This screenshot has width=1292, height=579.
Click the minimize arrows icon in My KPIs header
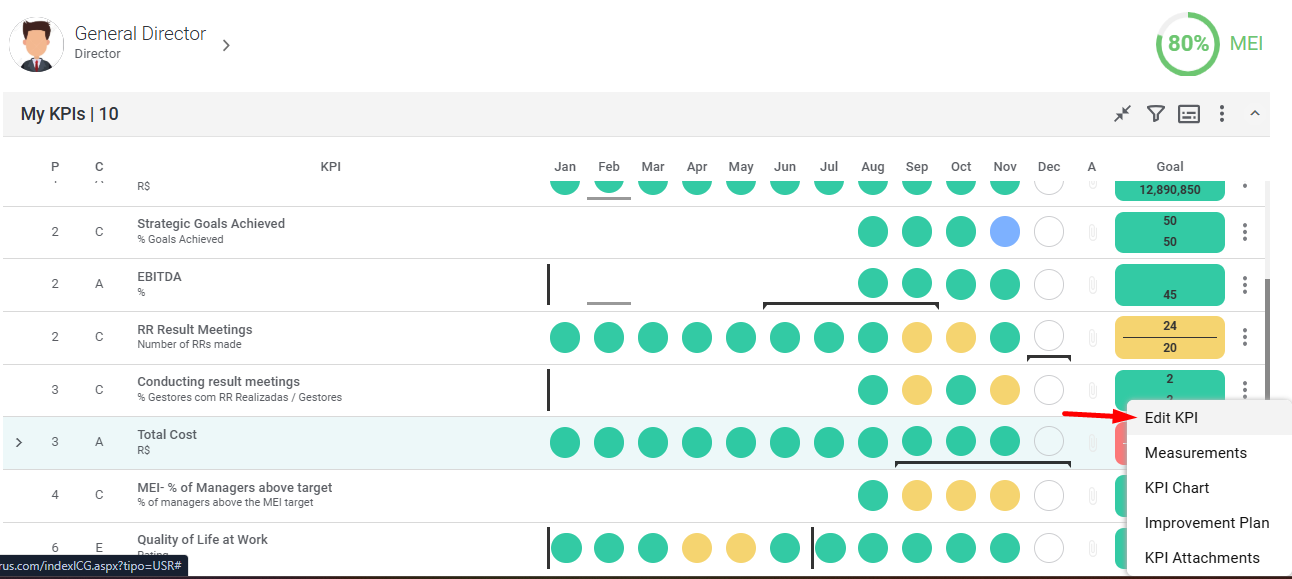[x=1122, y=114]
